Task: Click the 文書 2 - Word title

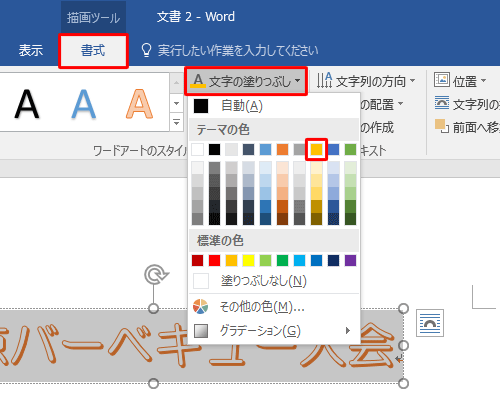Action: click(196, 17)
